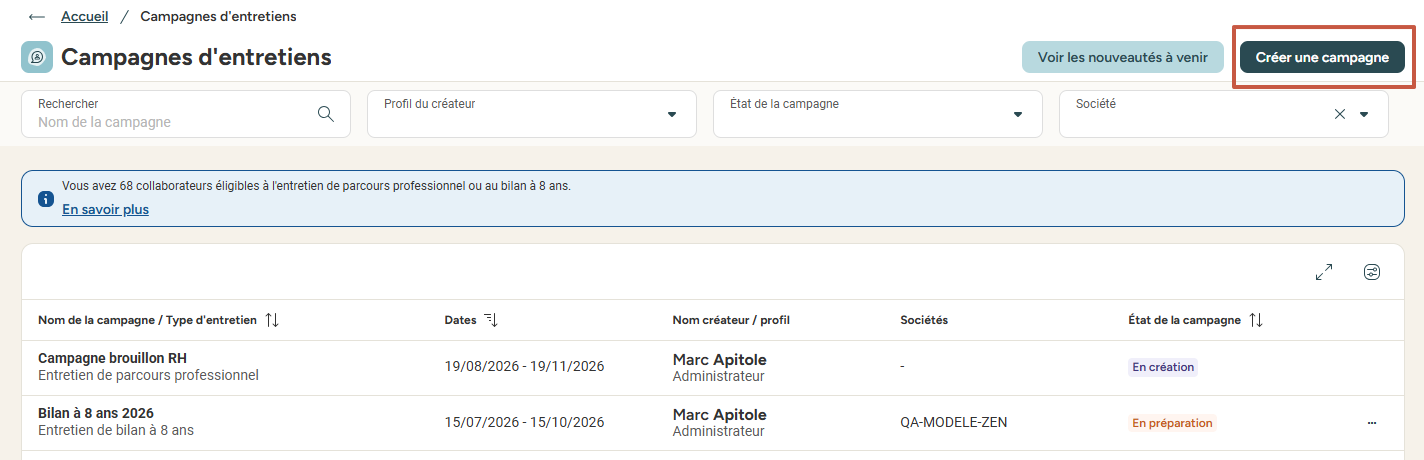Click the Campagnes d'entretiens page icon
Image resolution: width=1424 pixels, height=460 pixels.
(x=37, y=57)
